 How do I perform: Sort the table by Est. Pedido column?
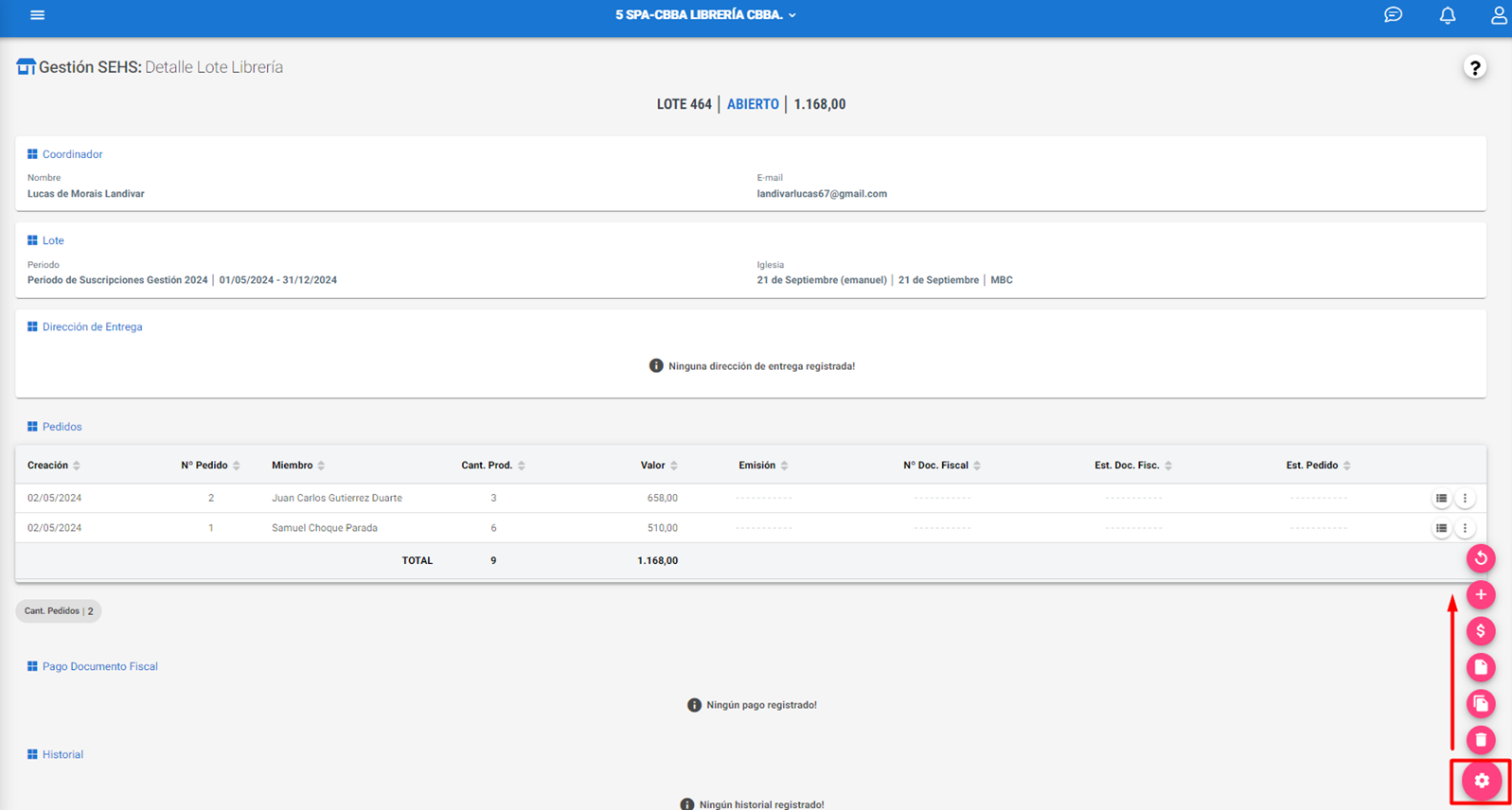pyautogui.click(x=1318, y=466)
